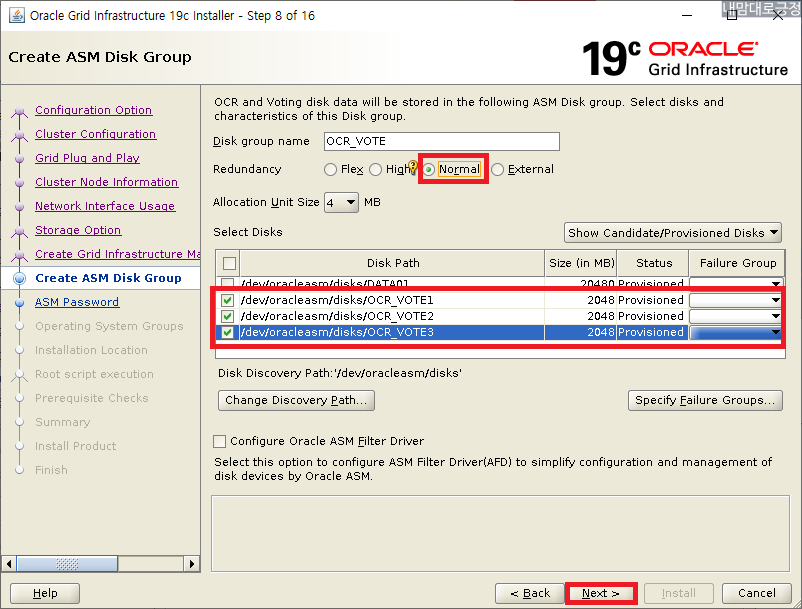
Task: Click the Cancel button
Action: [x=756, y=593]
